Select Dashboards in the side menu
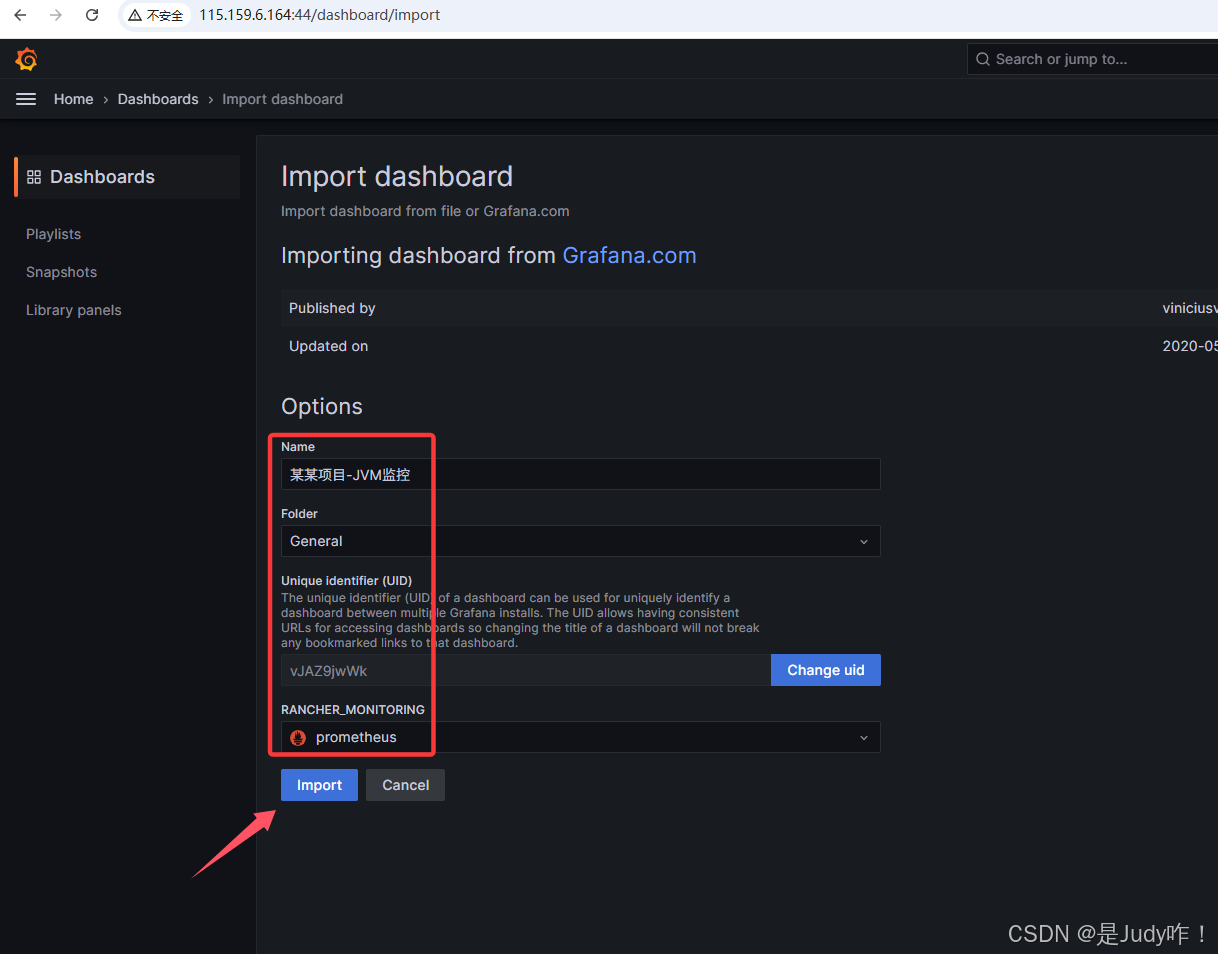The image size is (1218, 954). tap(127, 177)
